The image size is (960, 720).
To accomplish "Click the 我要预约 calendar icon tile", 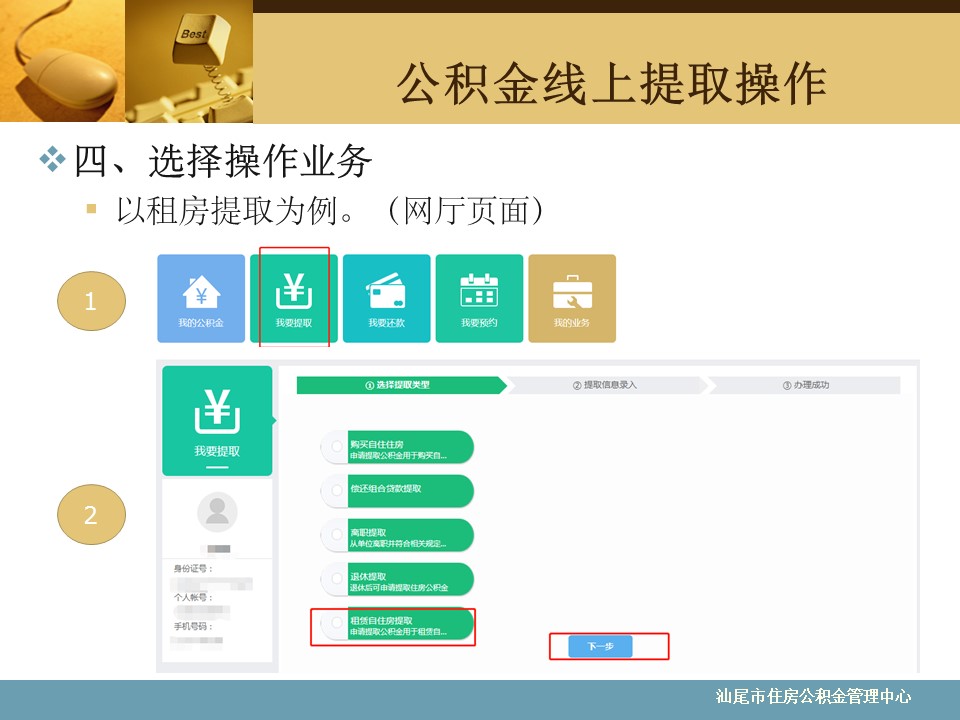I will pos(479,298).
